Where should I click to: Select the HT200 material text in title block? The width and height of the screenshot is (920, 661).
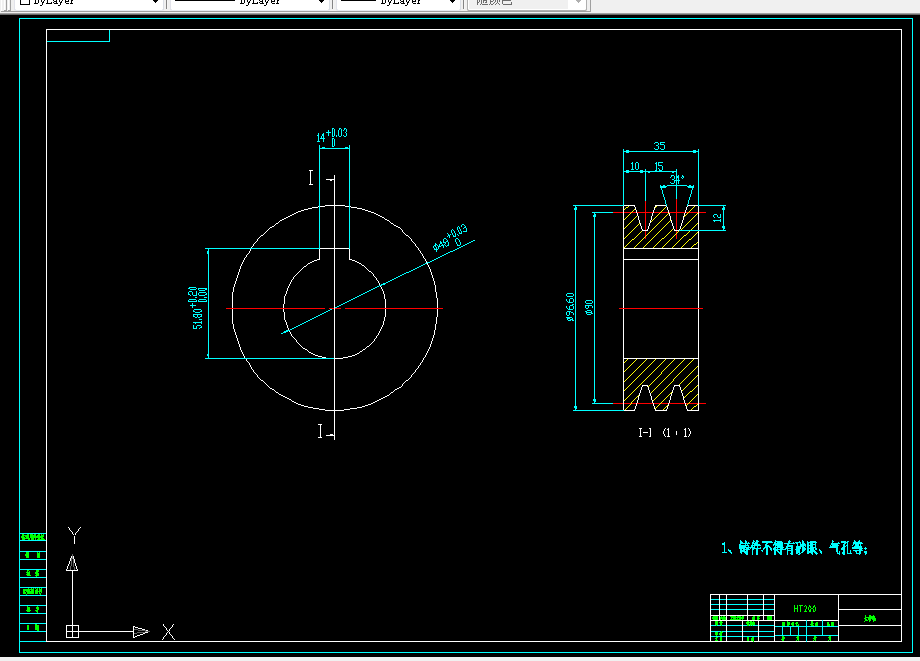(x=804, y=609)
